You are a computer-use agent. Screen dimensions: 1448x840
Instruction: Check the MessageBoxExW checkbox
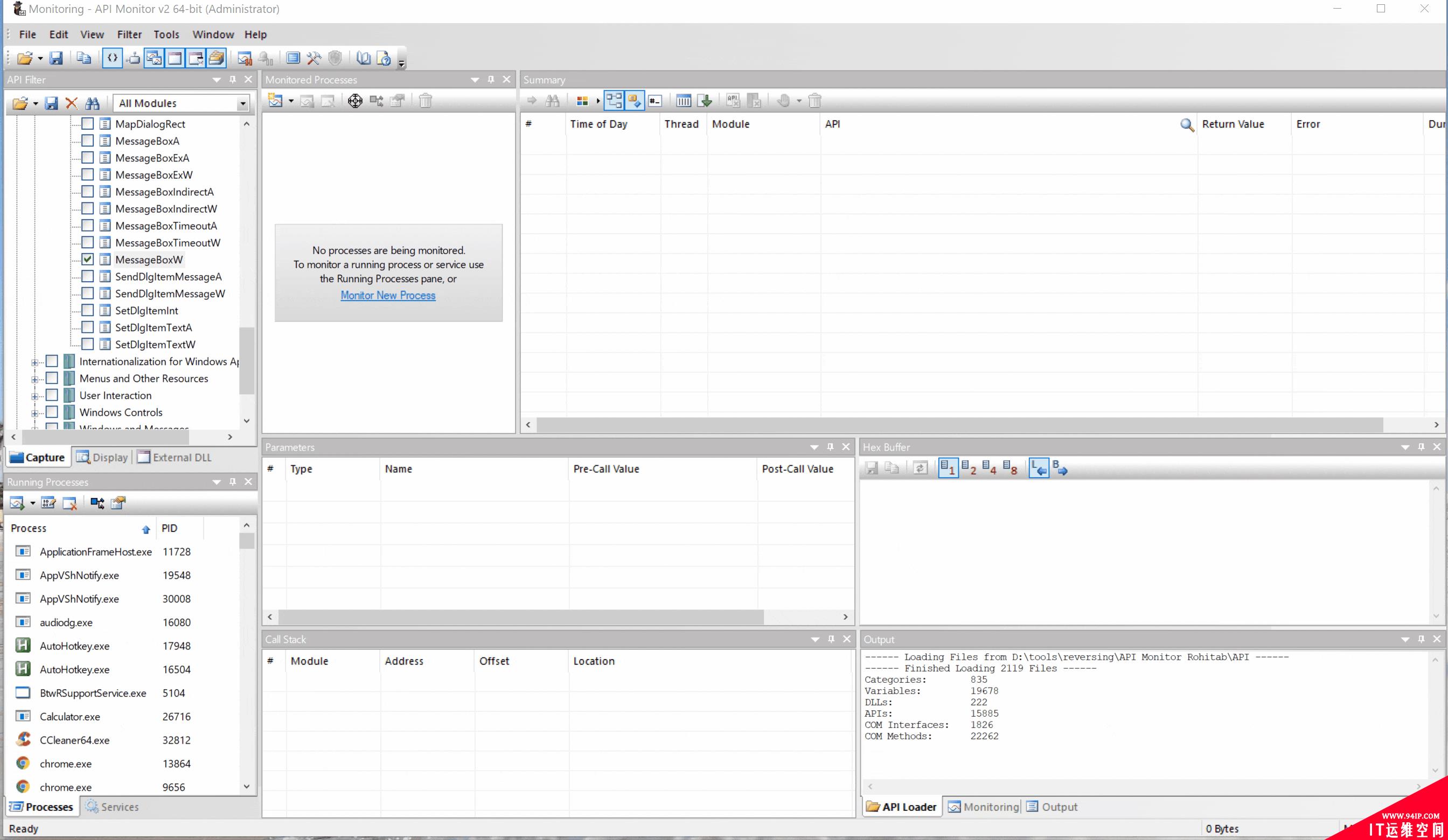click(x=87, y=174)
